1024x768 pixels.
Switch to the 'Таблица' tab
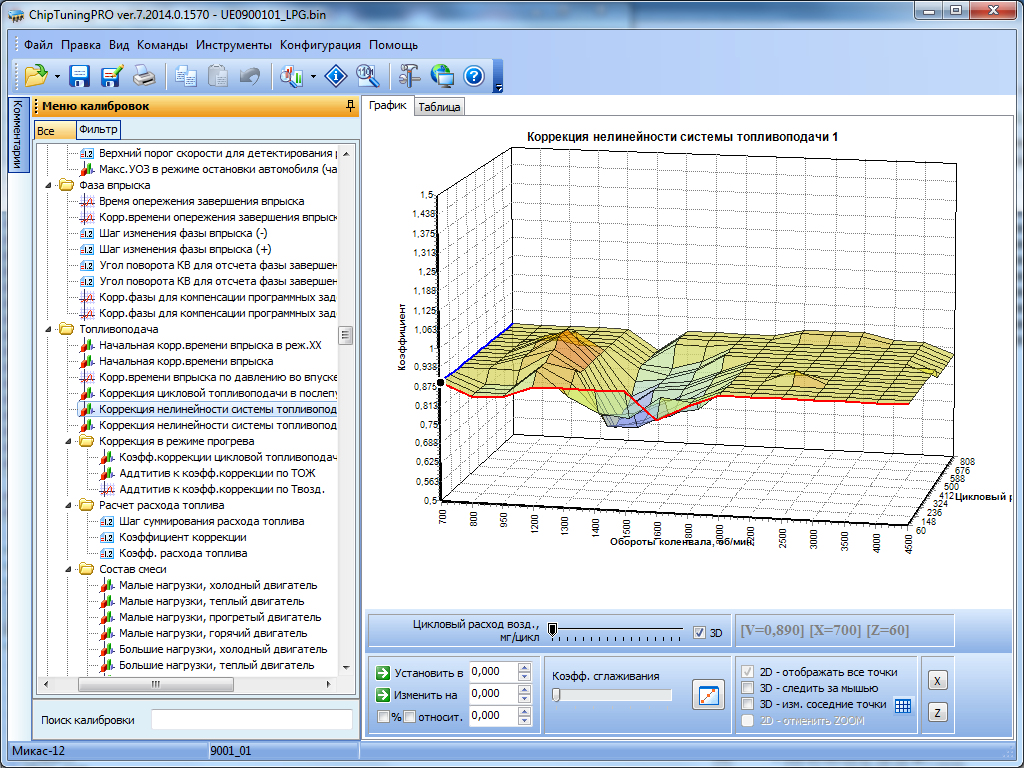pyautogui.click(x=439, y=107)
